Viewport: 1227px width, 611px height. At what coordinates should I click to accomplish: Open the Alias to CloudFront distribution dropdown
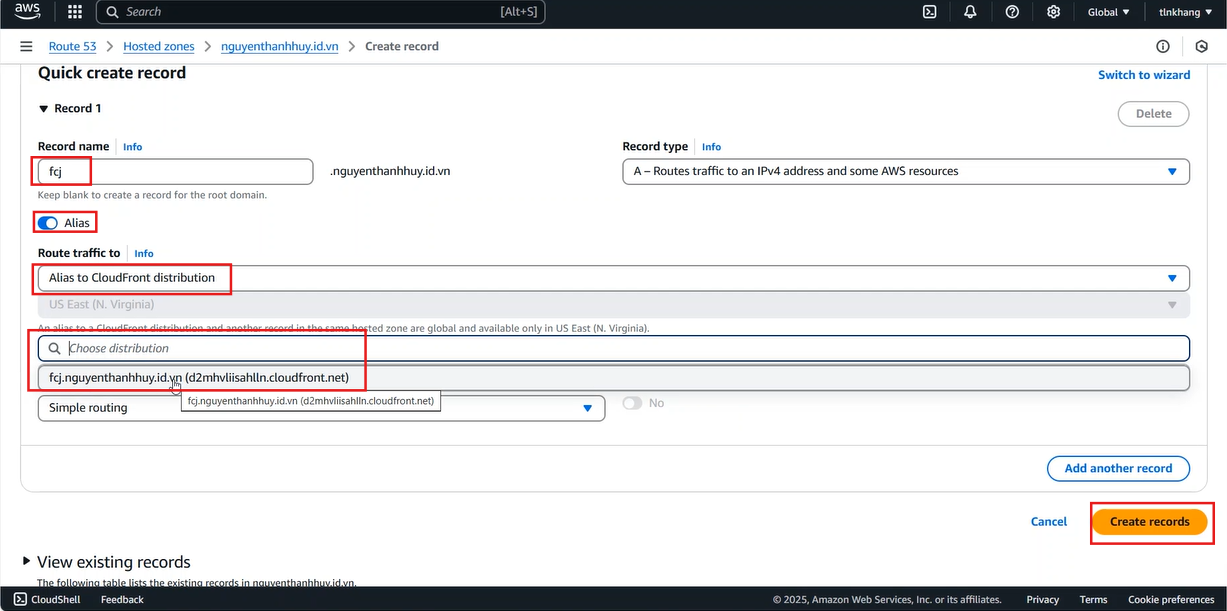point(614,278)
